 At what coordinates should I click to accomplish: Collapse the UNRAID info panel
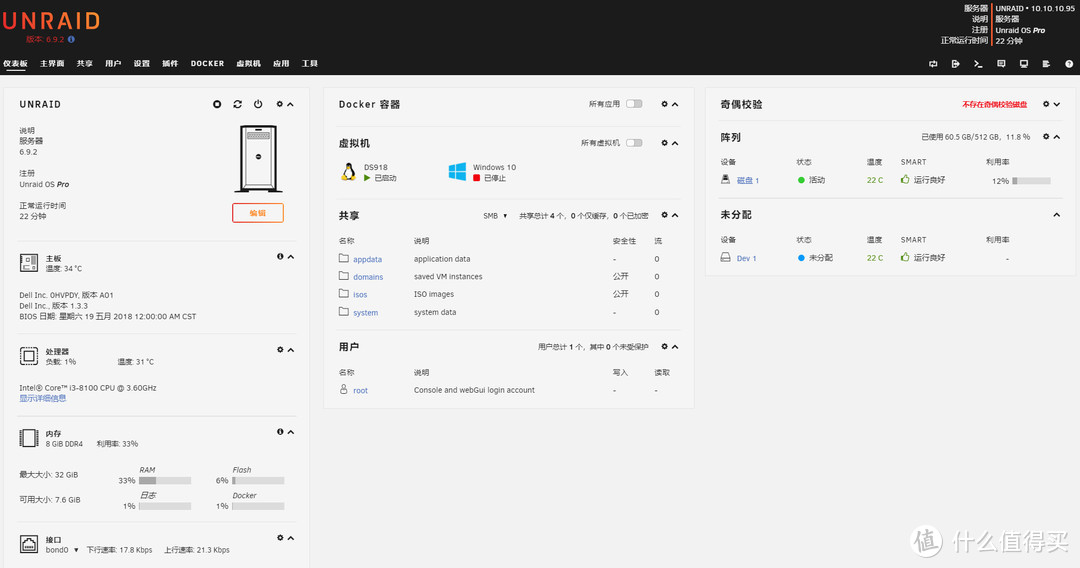(x=291, y=105)
